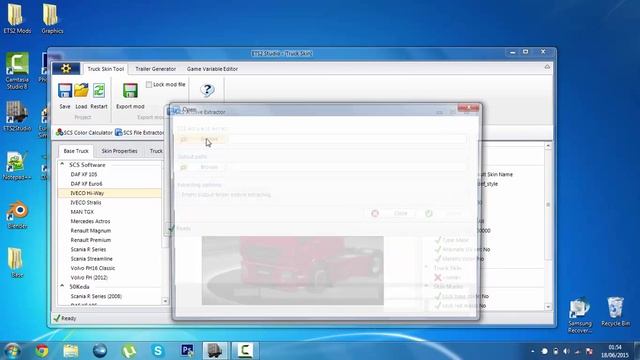This screenshot has width=640, height=360.
Task: Open the Graphics desktop folder
Action: (x=52, y=19)
